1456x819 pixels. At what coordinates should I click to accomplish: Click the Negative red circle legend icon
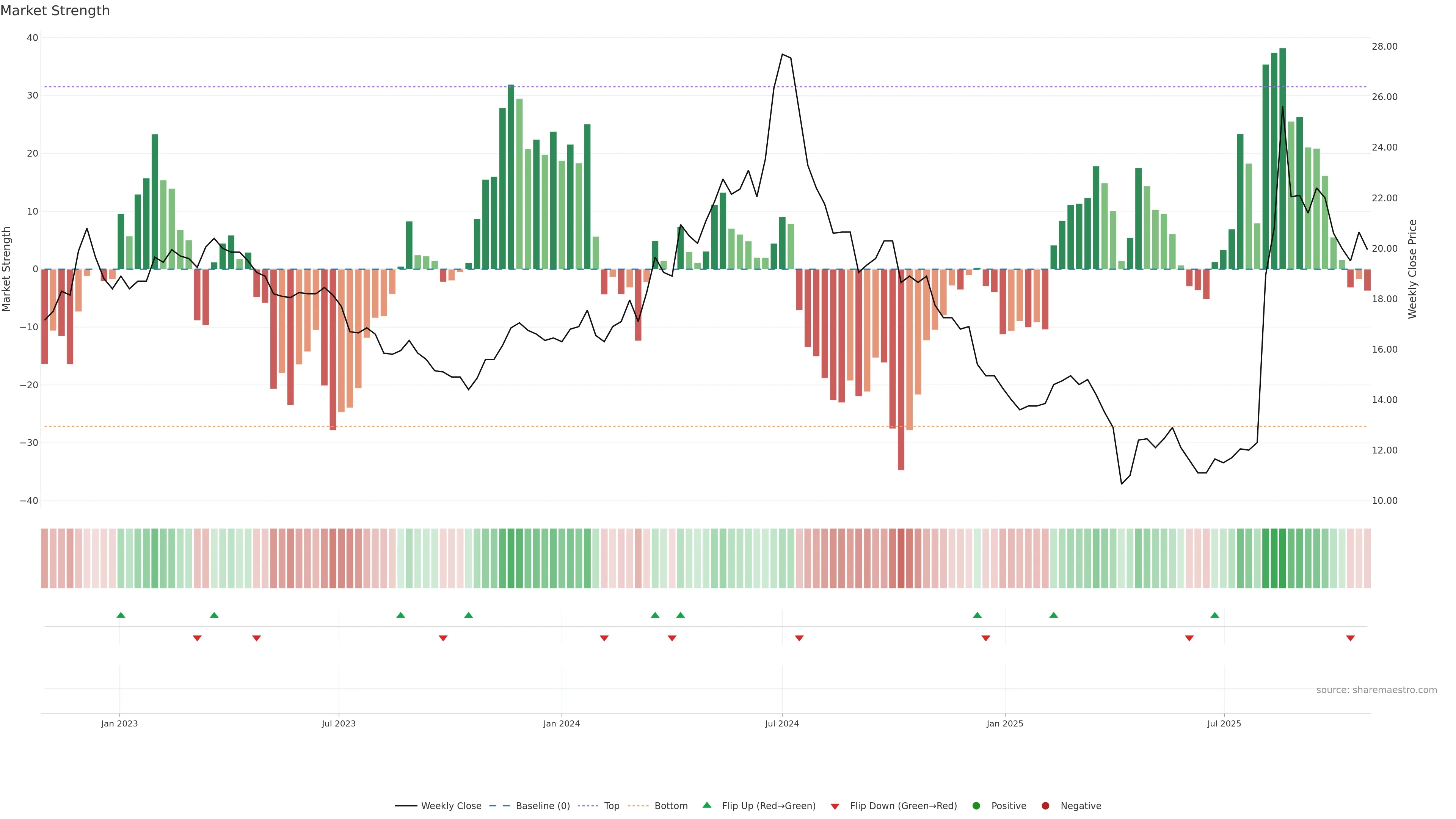click(x=1045, y=806)
